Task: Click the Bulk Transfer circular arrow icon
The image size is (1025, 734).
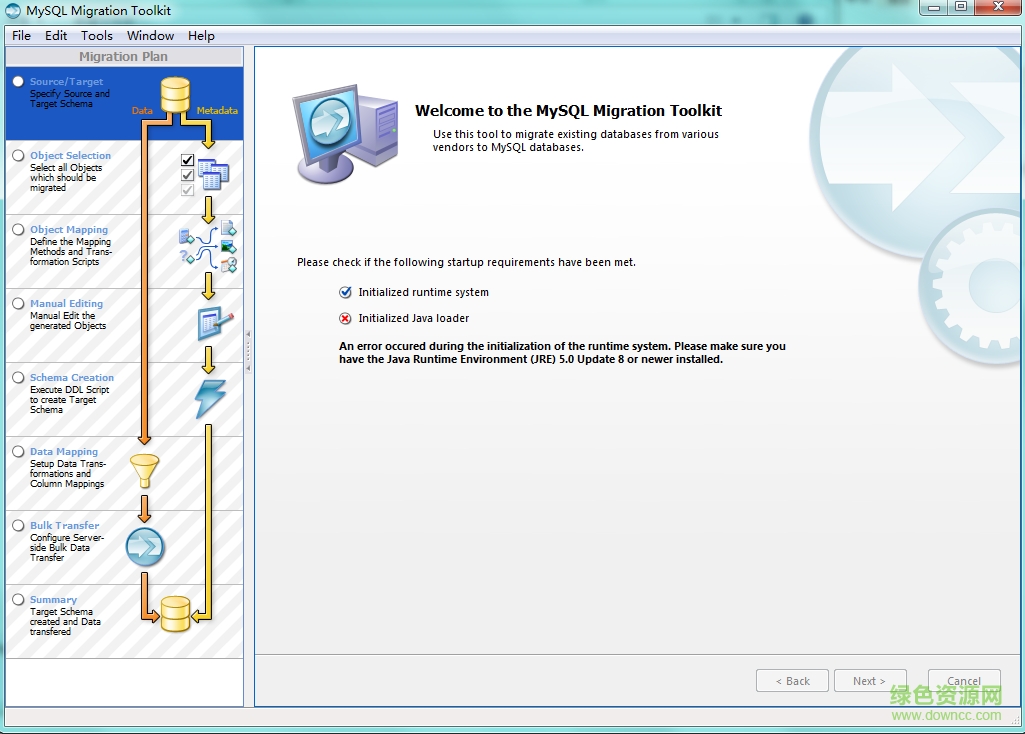Action: pyautogui.click(x=145, y=546)
